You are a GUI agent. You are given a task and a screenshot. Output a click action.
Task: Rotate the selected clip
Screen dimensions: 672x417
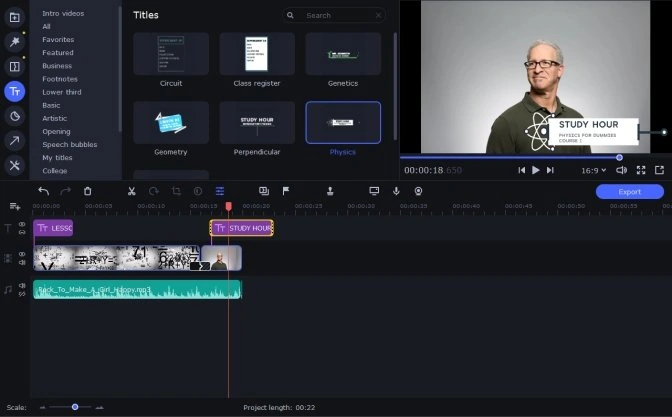coord(154,191)
